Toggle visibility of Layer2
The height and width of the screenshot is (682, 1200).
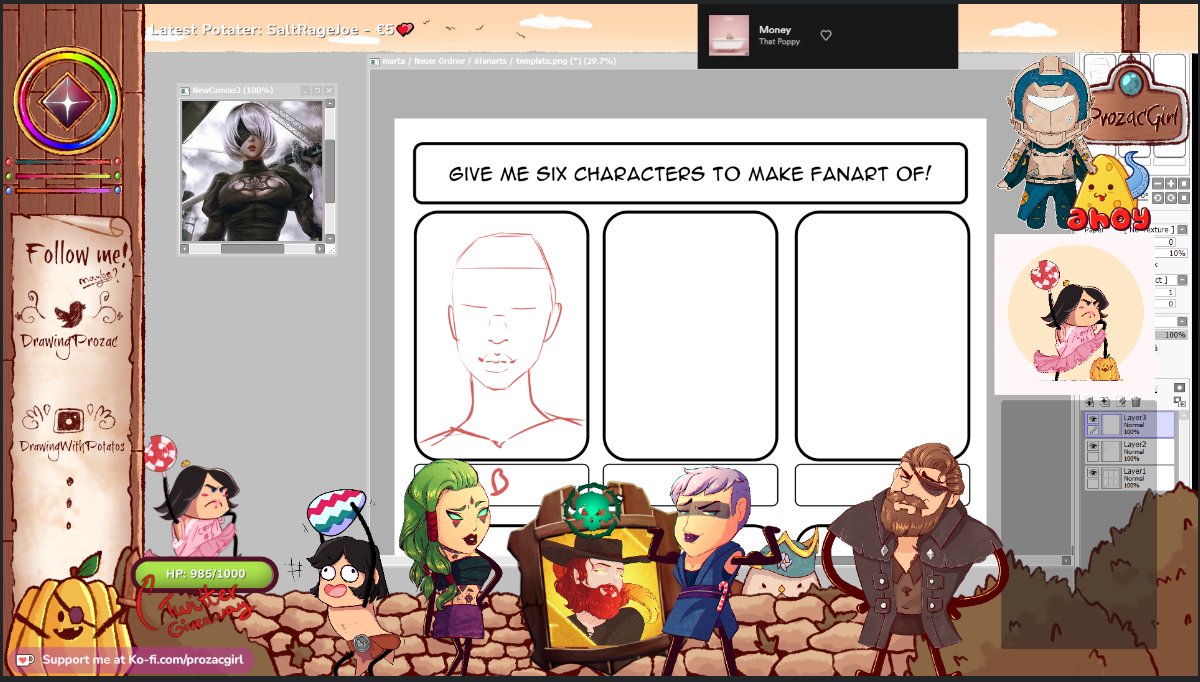(1093, 445)
